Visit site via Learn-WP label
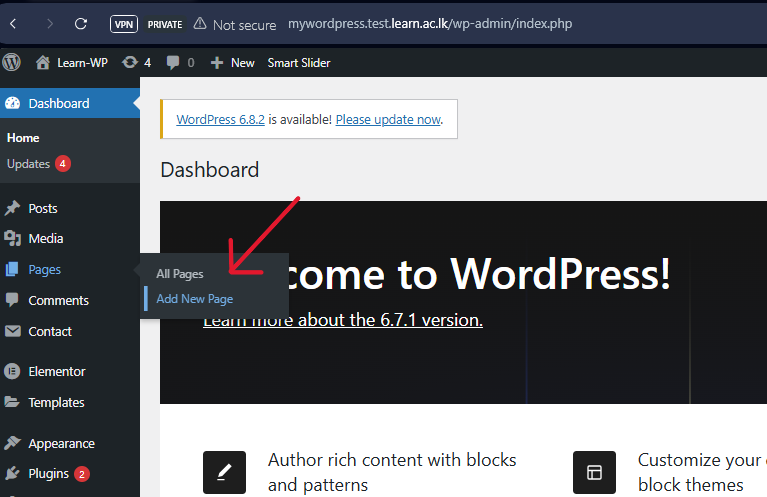Image resolution: width=767 pixels, height=497 pixels. [x=82, y=63]
